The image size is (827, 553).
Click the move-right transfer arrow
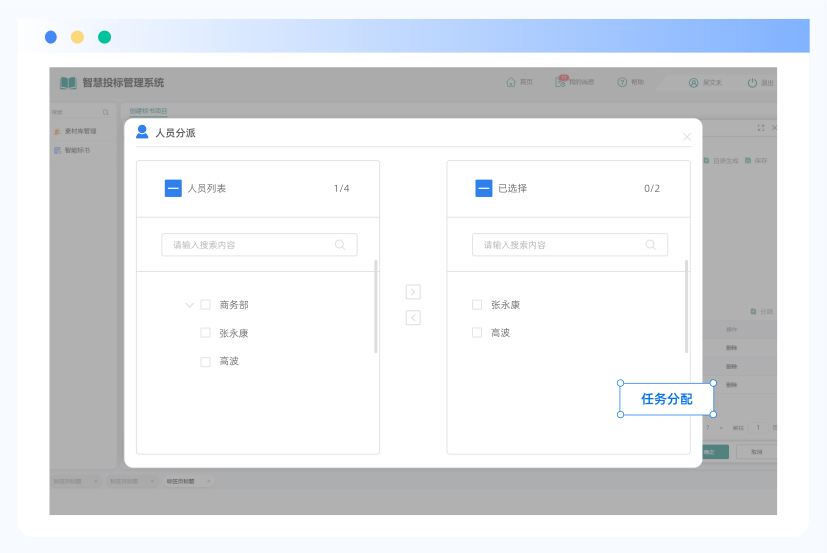tap(413, 292)
